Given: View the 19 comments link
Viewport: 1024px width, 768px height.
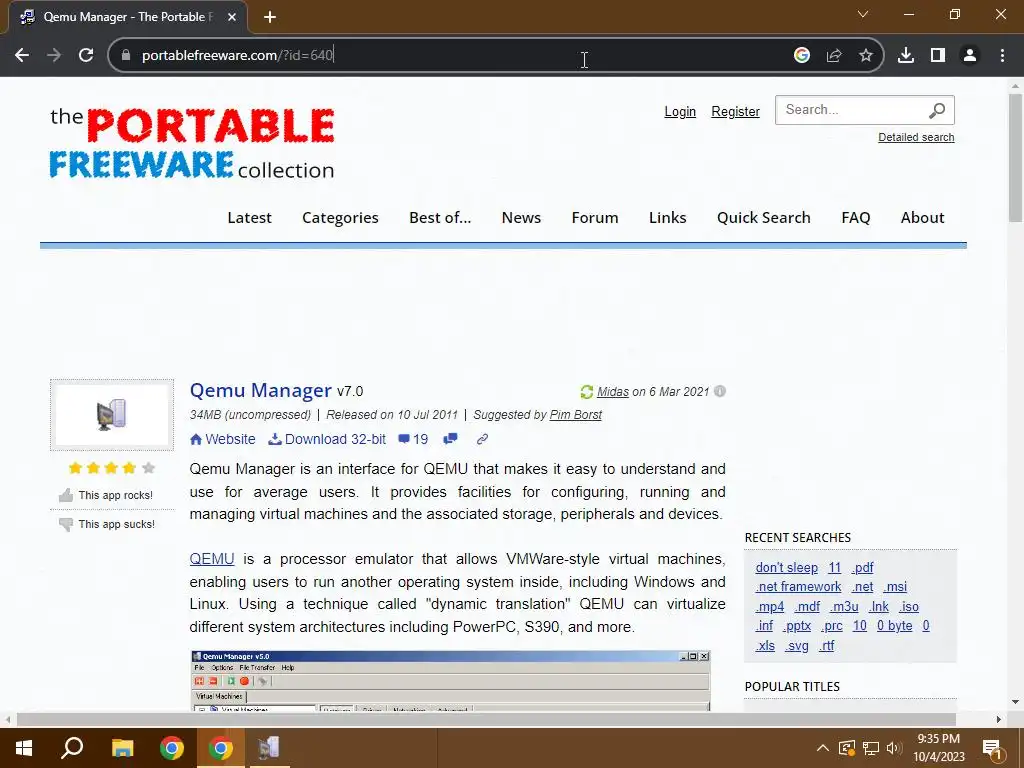Looking at the screenshot, I should click(x=413, y=439).
